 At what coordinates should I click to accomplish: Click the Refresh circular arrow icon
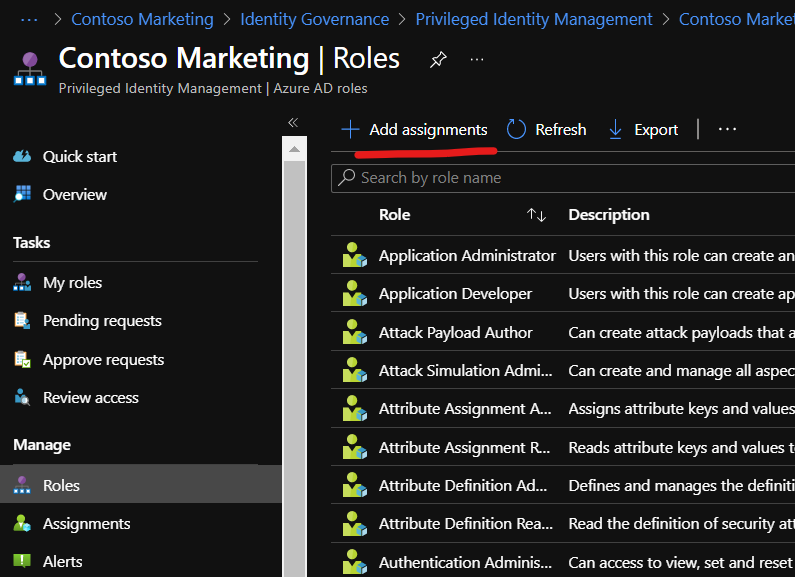(516, 130)
